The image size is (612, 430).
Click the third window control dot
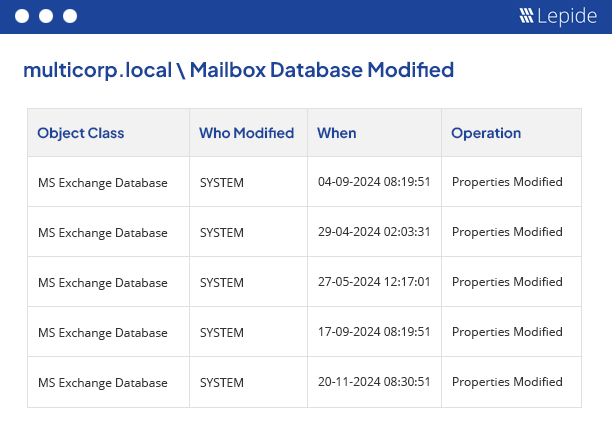70,16
